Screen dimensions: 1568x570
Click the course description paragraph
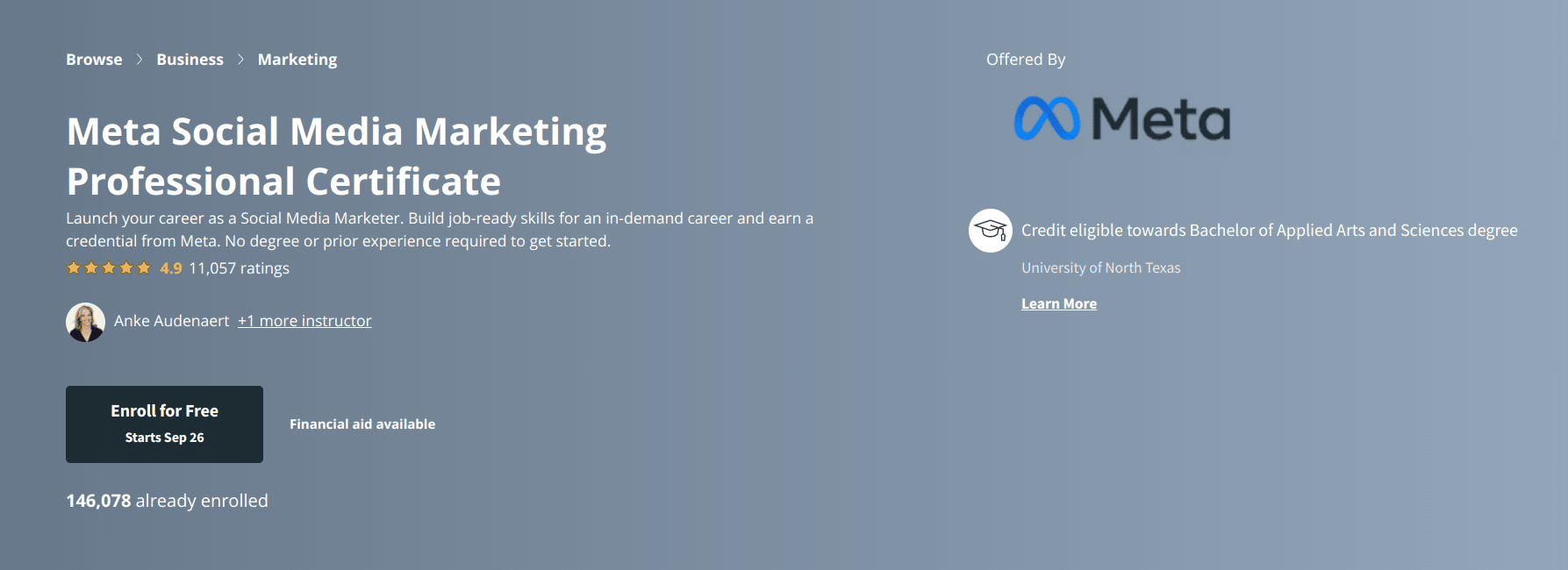[440, 230]
